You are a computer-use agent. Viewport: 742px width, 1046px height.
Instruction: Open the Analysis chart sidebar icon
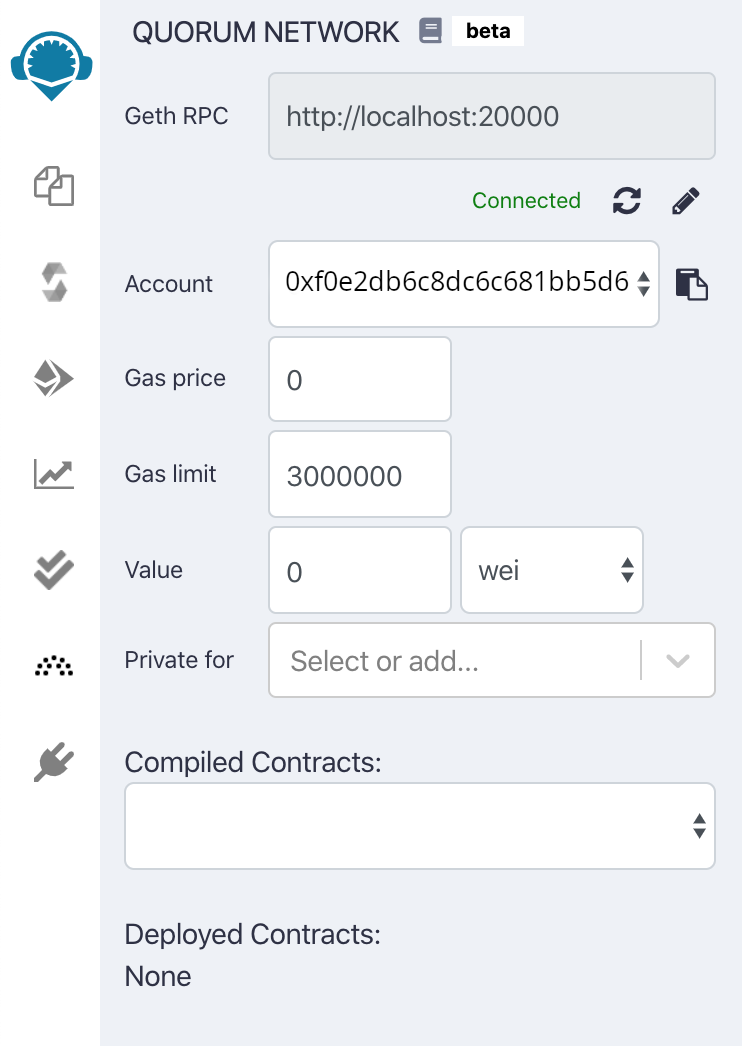[x=54, y=474]
